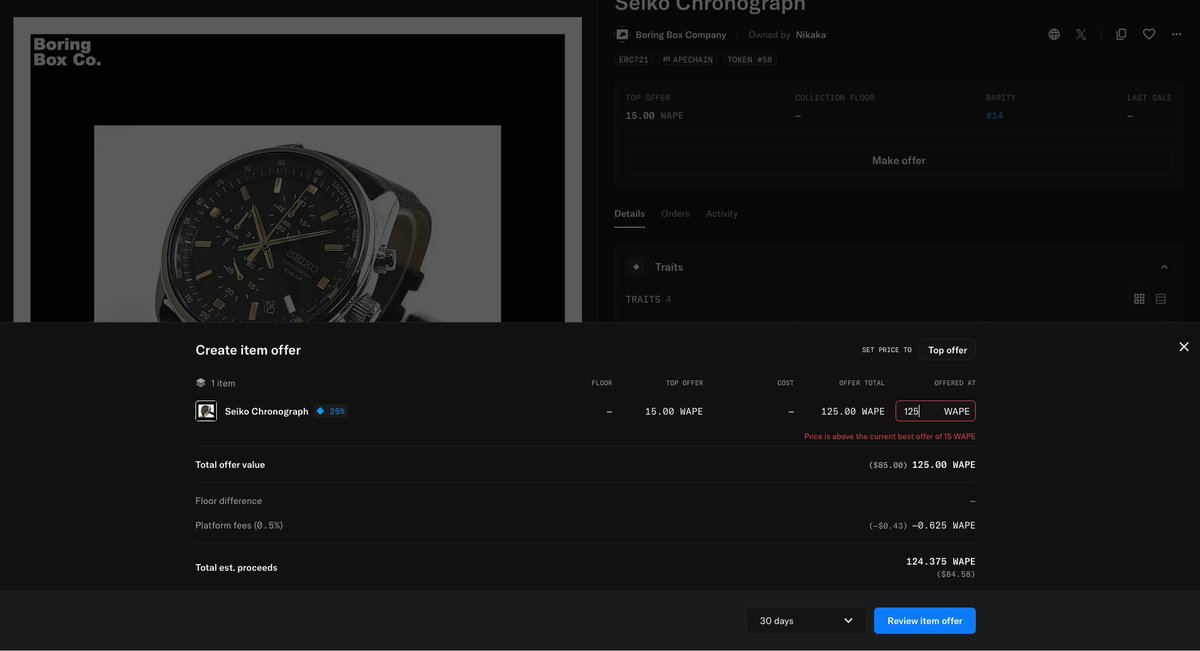Click the Top Offer 15.00 WAPE stat
Screen dimensions: 1200x651
pyautogui.click(x=655, y=116)
